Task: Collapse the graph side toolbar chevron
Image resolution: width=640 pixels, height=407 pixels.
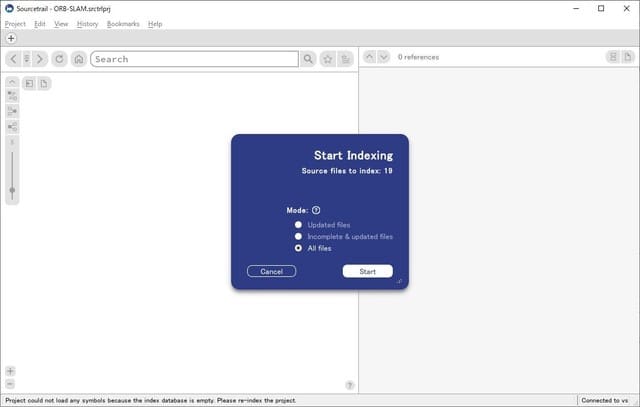Action: pos(12,82)
